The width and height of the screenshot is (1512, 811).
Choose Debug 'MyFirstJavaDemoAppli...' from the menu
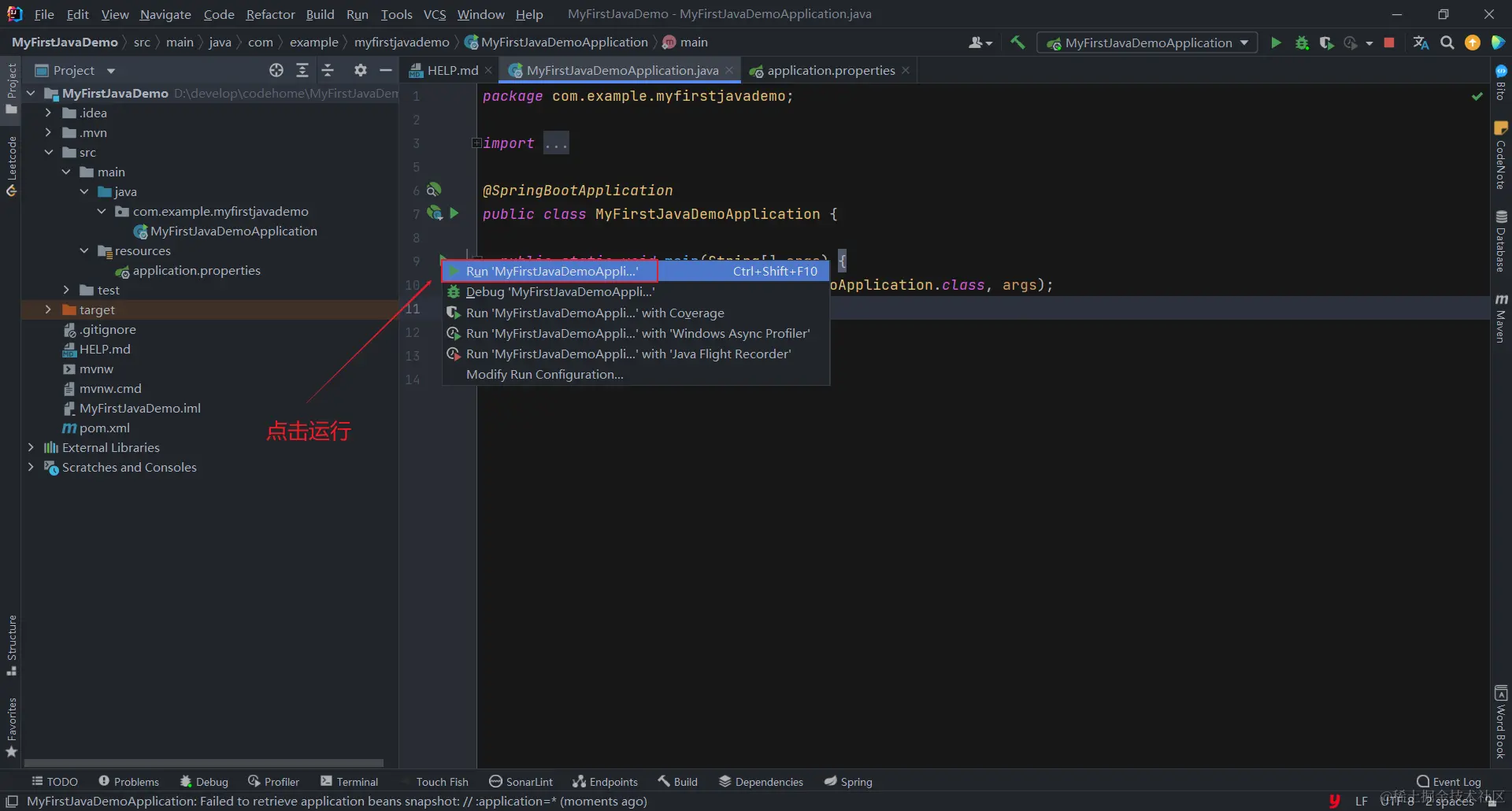[636, 291]
